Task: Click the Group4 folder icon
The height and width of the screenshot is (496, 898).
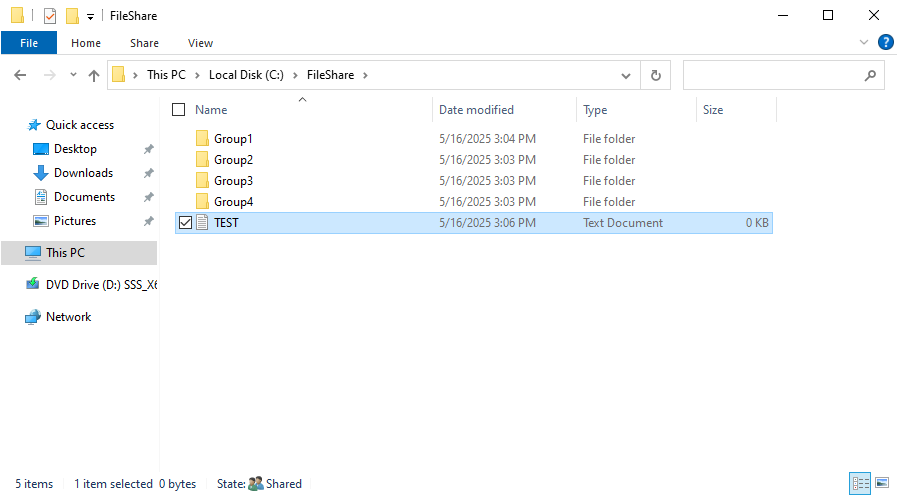Action: pos(202,201)
